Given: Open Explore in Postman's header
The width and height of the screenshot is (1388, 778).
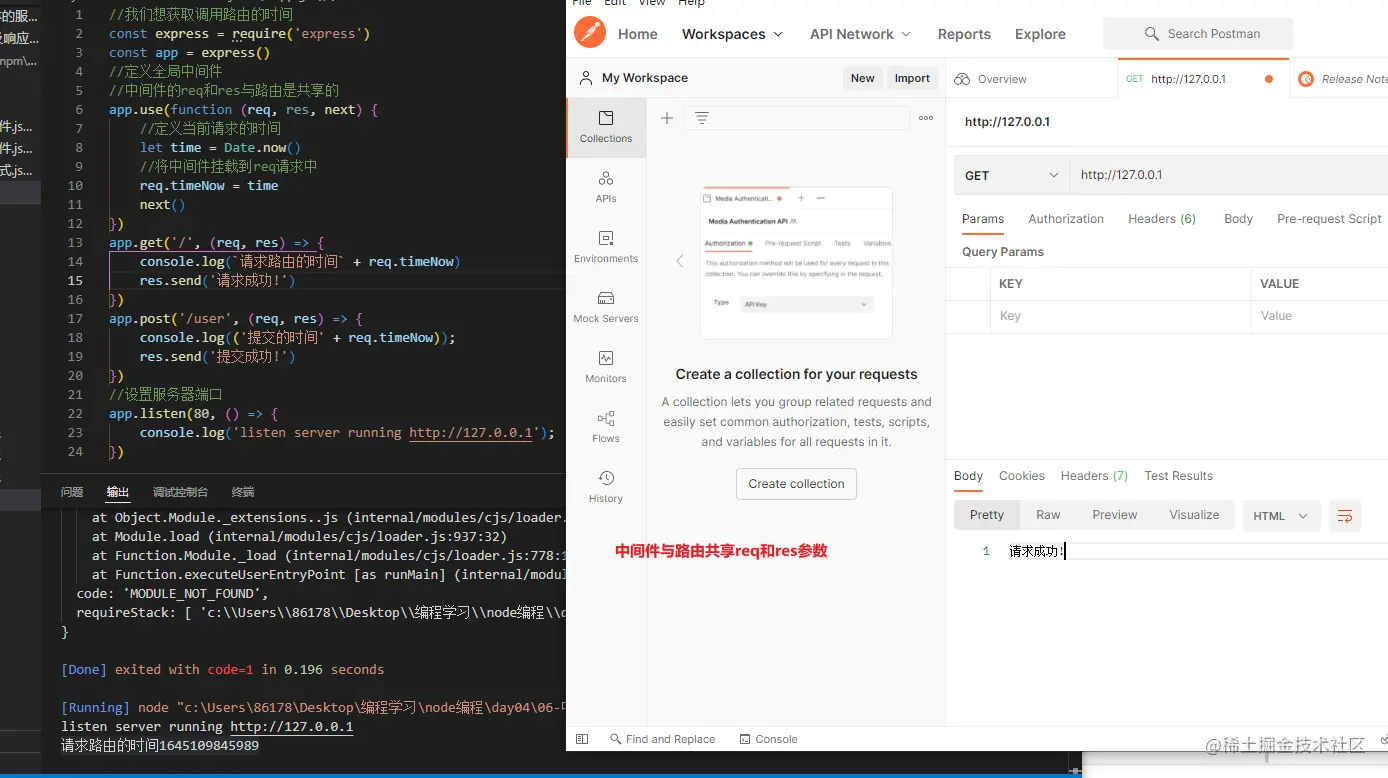Looking at the screenshot, I should pos(1040,34).
